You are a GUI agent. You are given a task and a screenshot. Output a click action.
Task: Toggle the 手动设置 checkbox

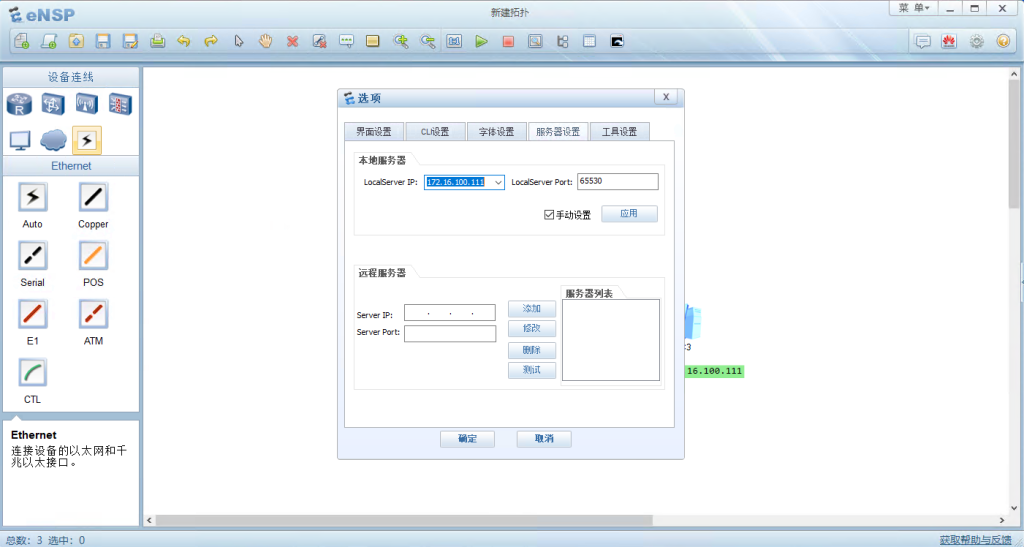point(549,215)
